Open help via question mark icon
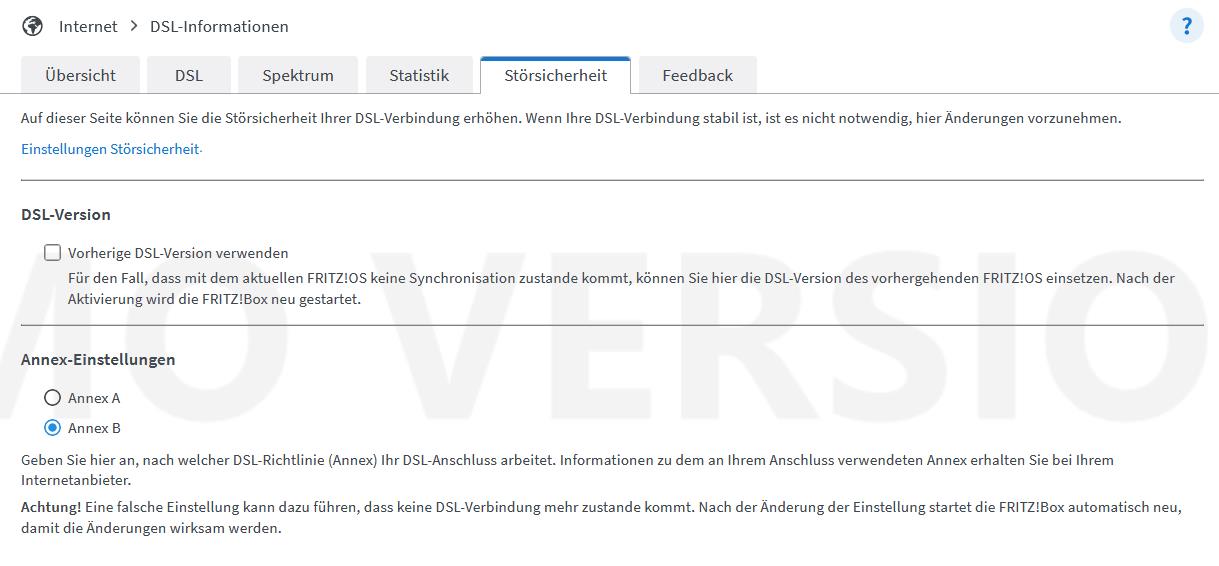 click(1186, 26)
